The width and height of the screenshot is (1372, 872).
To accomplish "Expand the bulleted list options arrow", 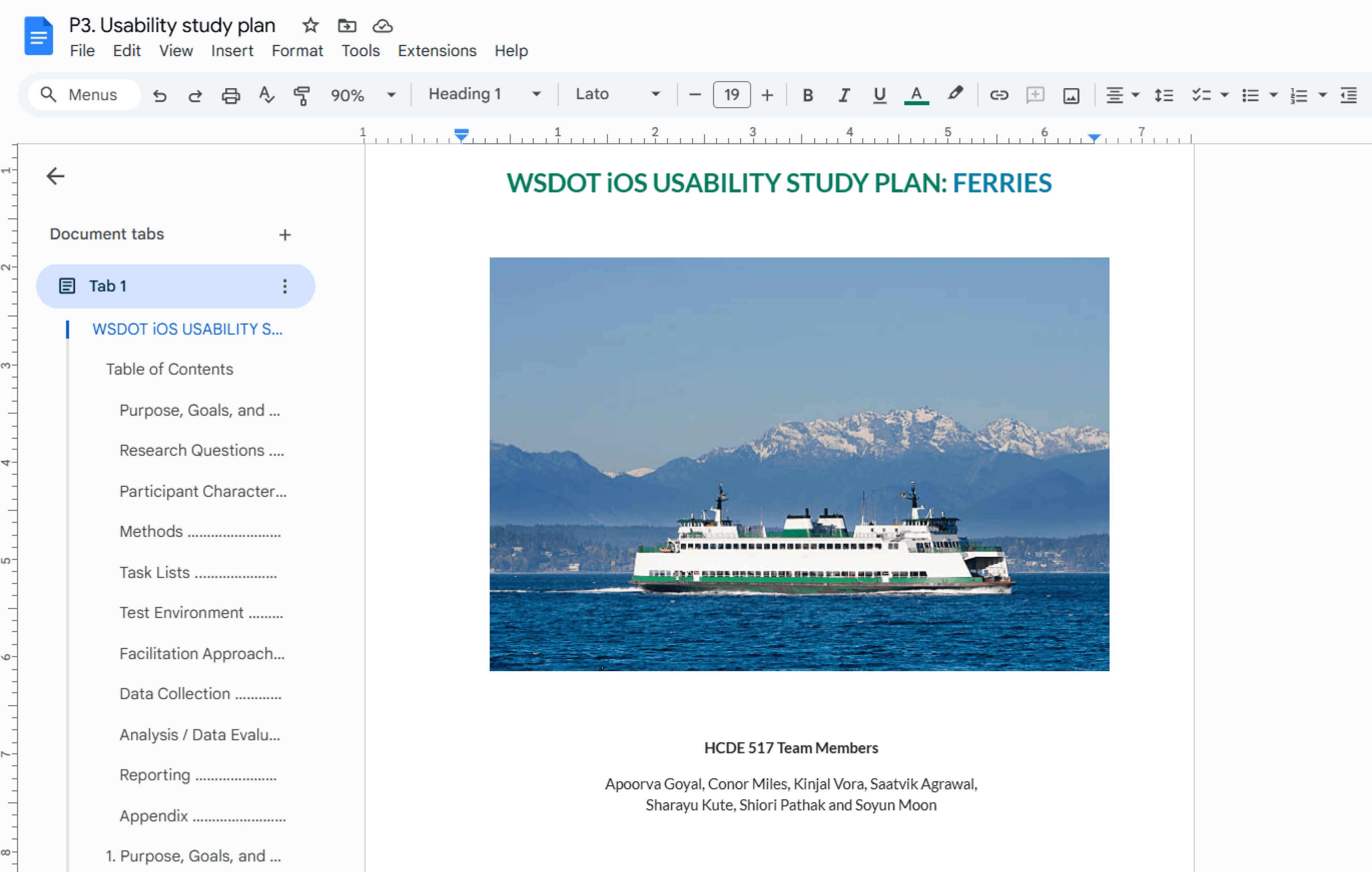I will coord(1273,95).
